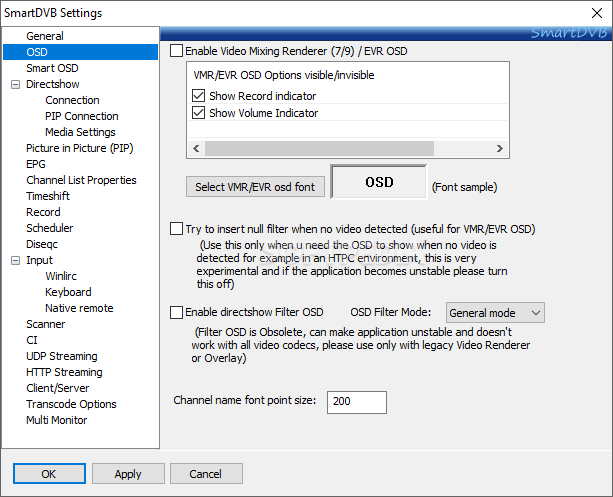Select Client/Server settings
This screenshot has width=613, height=497.
click(x=57, y=388)
